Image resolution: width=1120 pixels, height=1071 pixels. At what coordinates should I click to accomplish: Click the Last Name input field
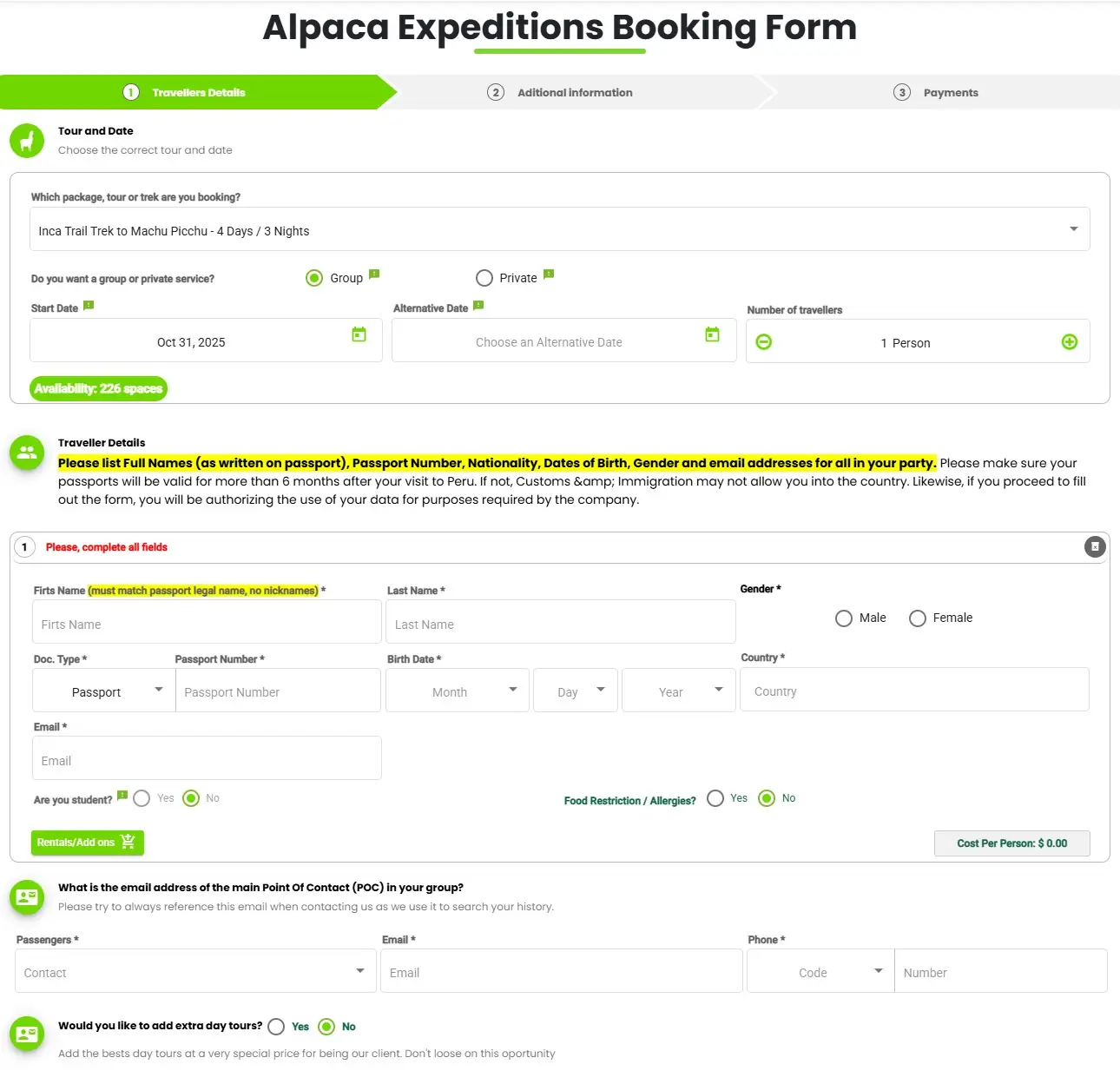561,623
